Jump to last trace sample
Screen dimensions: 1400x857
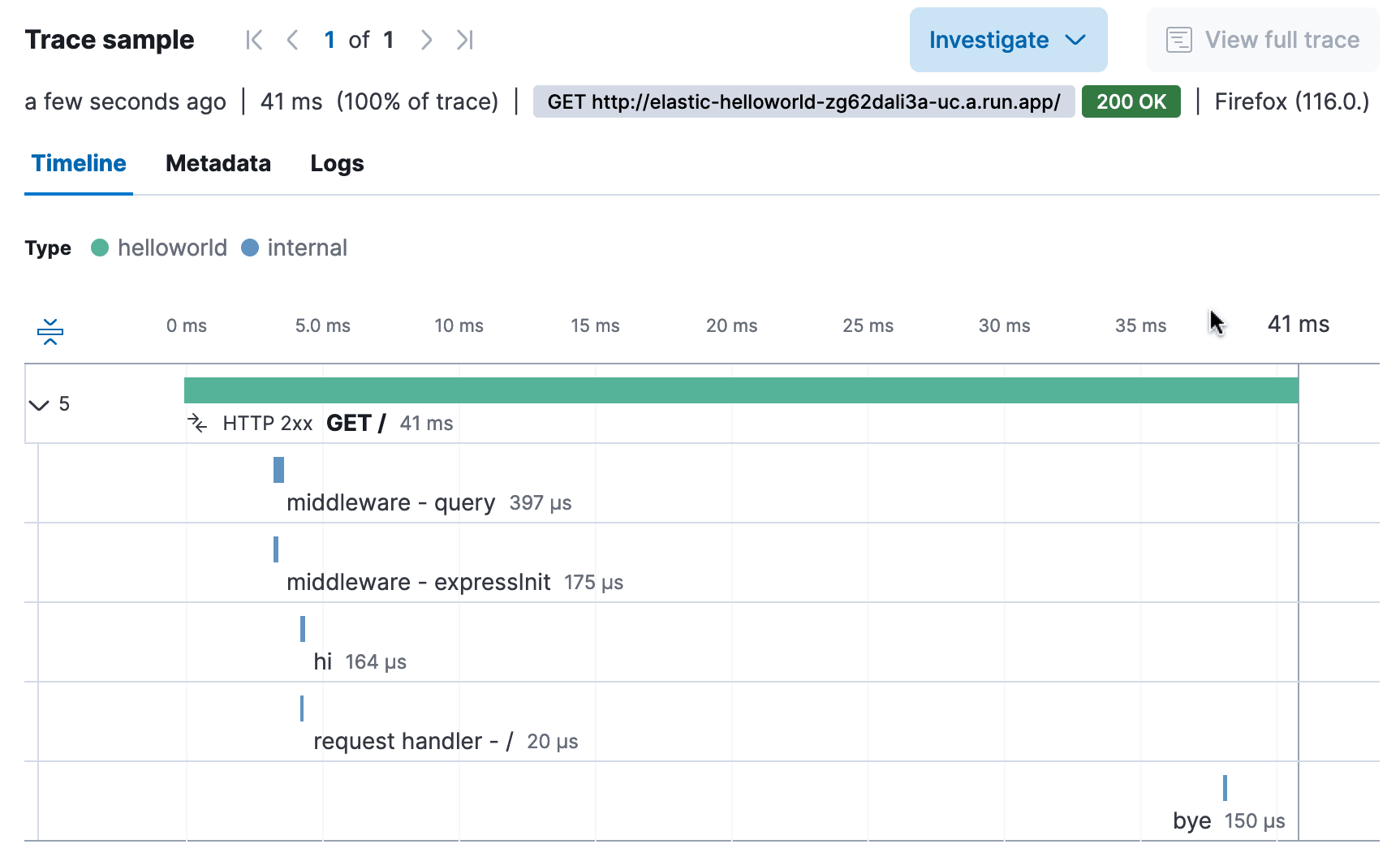coord(465,40)
